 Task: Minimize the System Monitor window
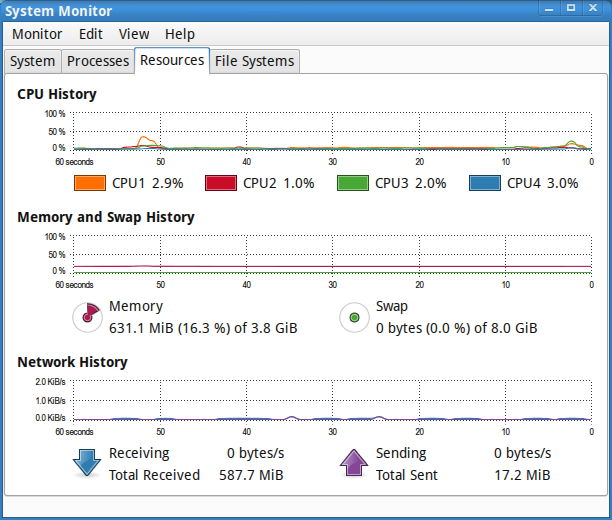pos(548,9)
